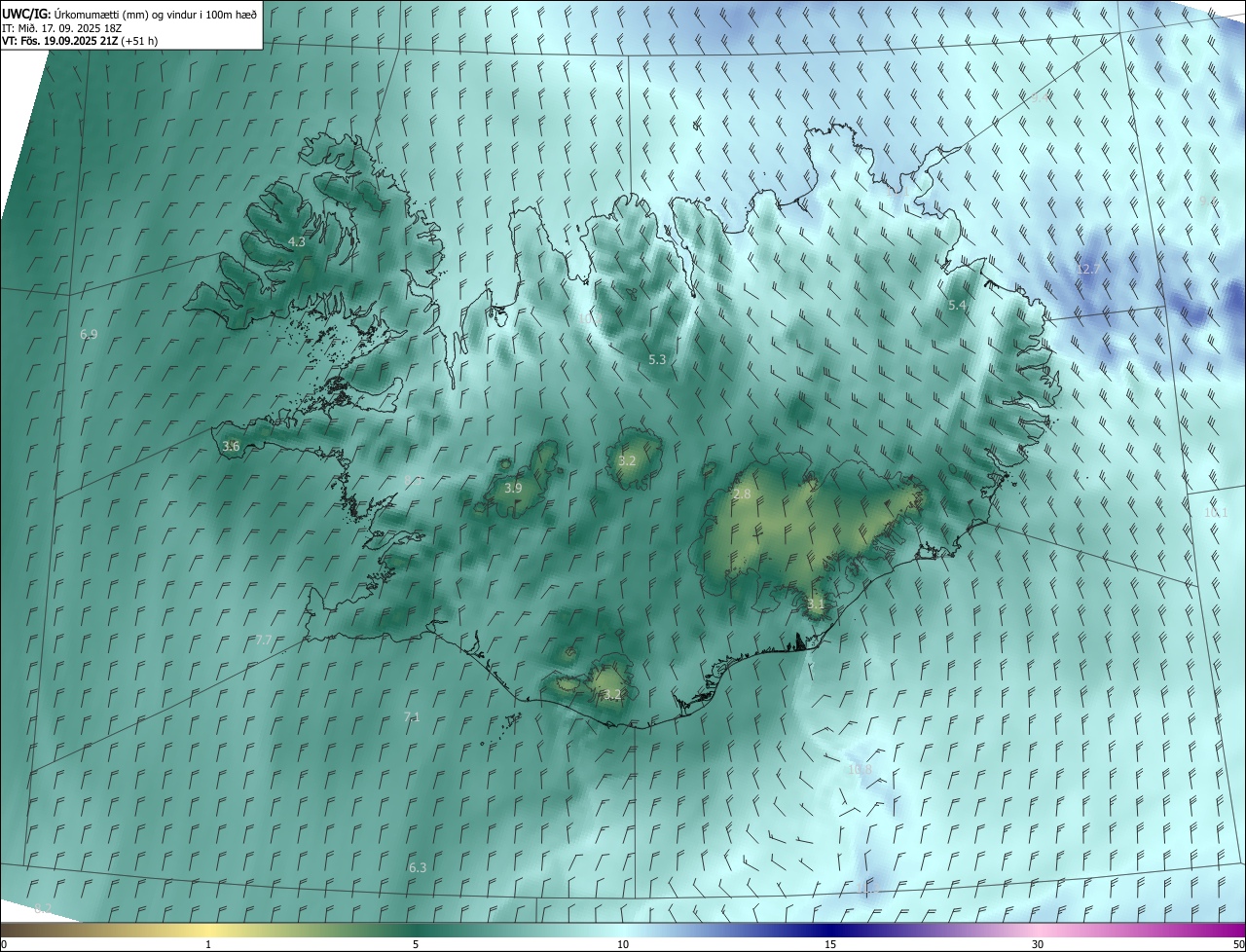Click the colorbar label 10
The height and width of the screenshot is (952, 1246).
coord(623,945)
